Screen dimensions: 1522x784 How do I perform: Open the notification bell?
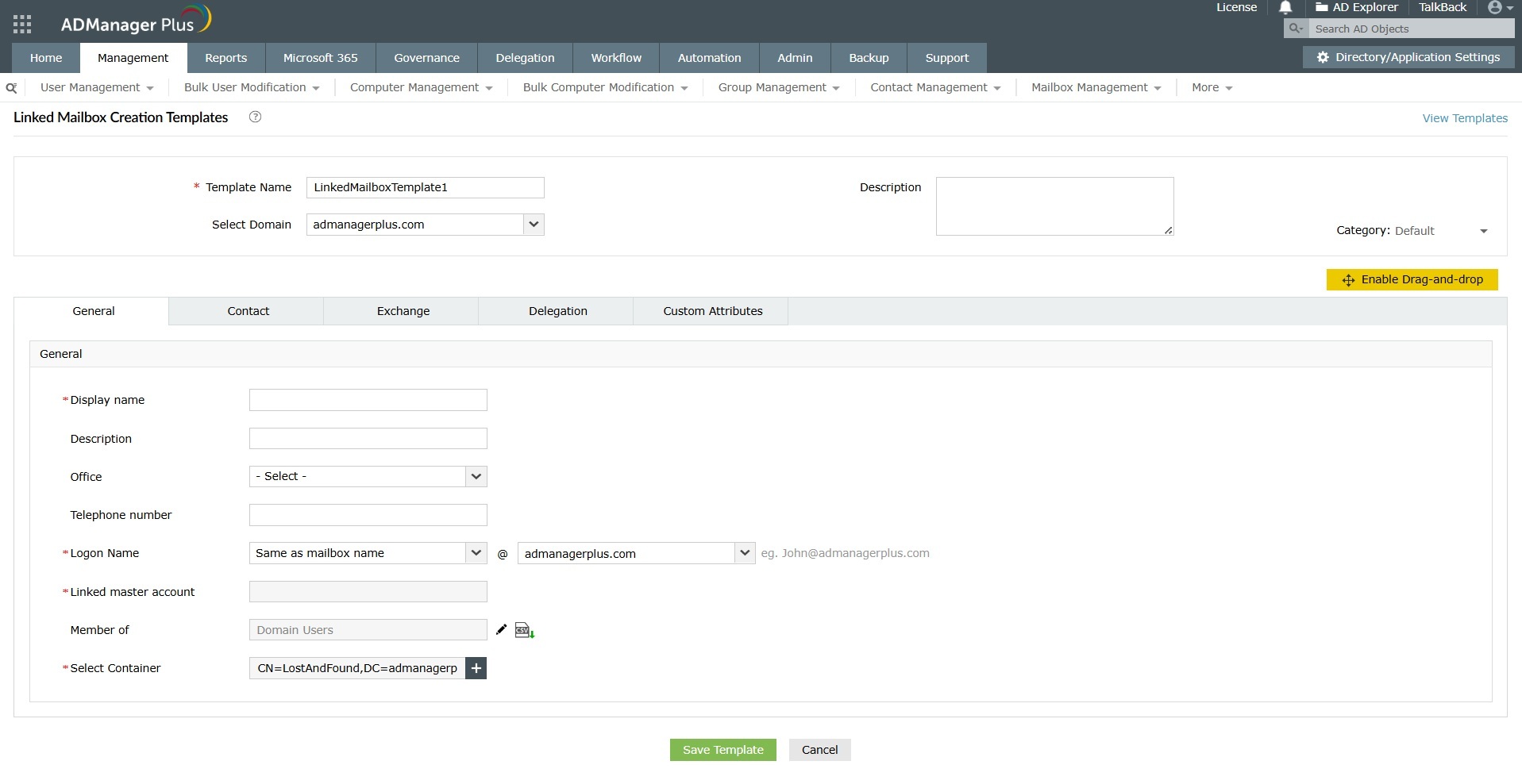point(1285,8)
